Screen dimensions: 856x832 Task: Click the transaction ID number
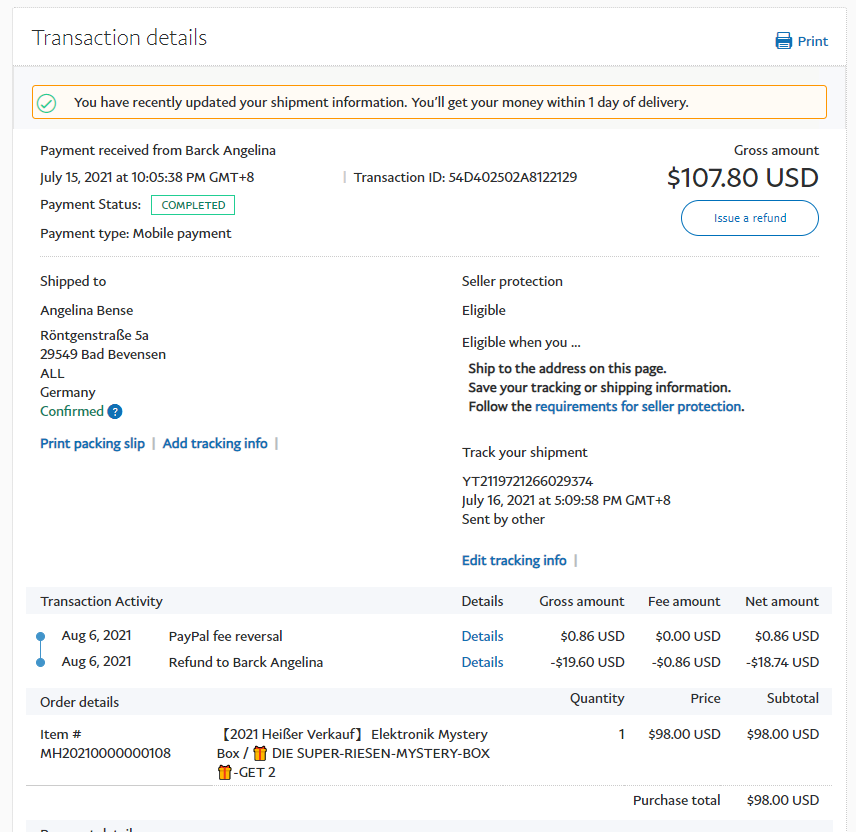tap(512, 177)
